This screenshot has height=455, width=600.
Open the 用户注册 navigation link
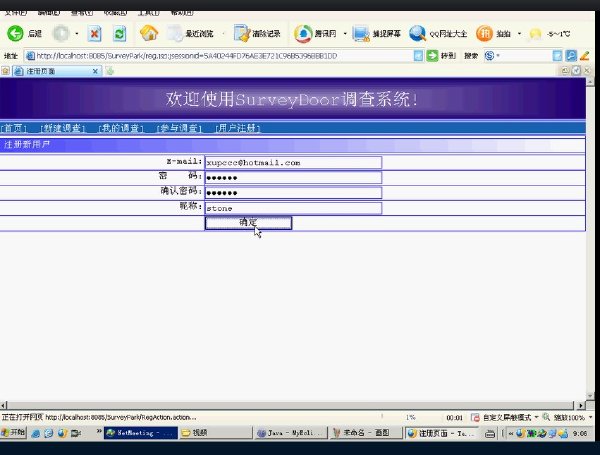238,128
